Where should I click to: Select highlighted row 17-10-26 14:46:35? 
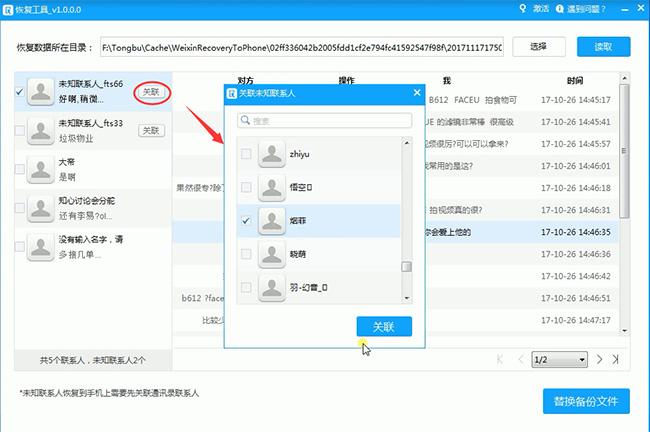(x=395, y=232)
